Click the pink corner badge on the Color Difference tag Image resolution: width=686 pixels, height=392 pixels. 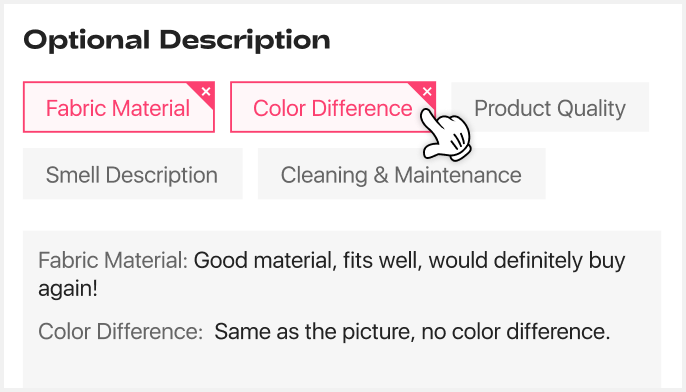pos(425,93)
